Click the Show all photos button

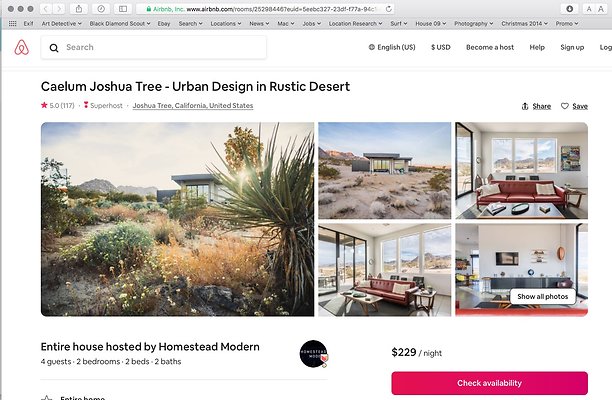coord(543,297)
